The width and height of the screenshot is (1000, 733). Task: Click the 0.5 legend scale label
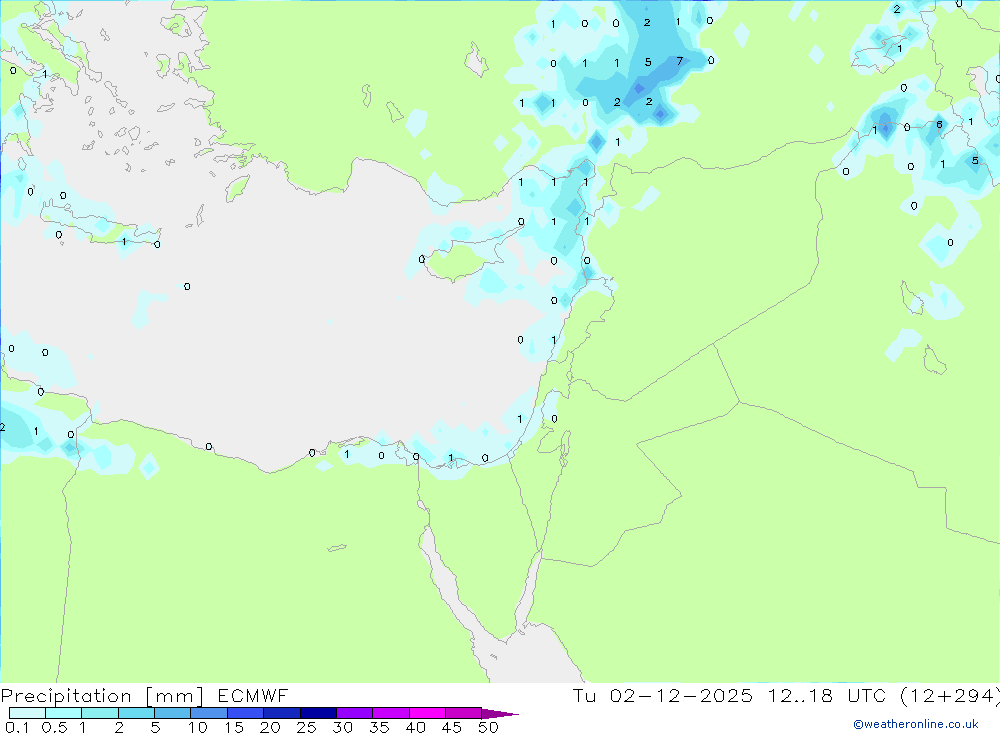tap(54, 727)
